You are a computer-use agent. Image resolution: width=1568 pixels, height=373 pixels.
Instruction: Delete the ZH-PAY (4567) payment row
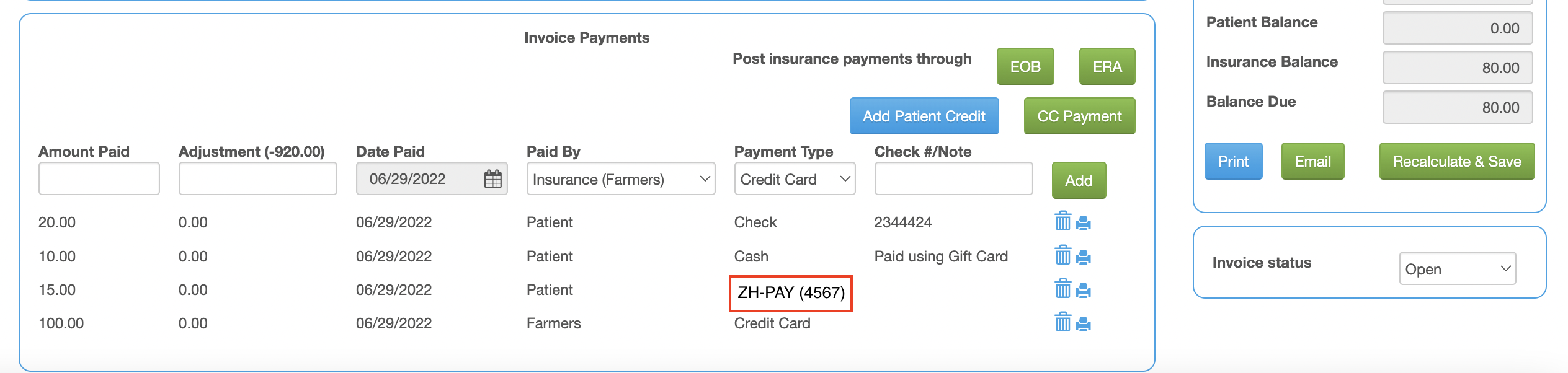(1062, 289)
